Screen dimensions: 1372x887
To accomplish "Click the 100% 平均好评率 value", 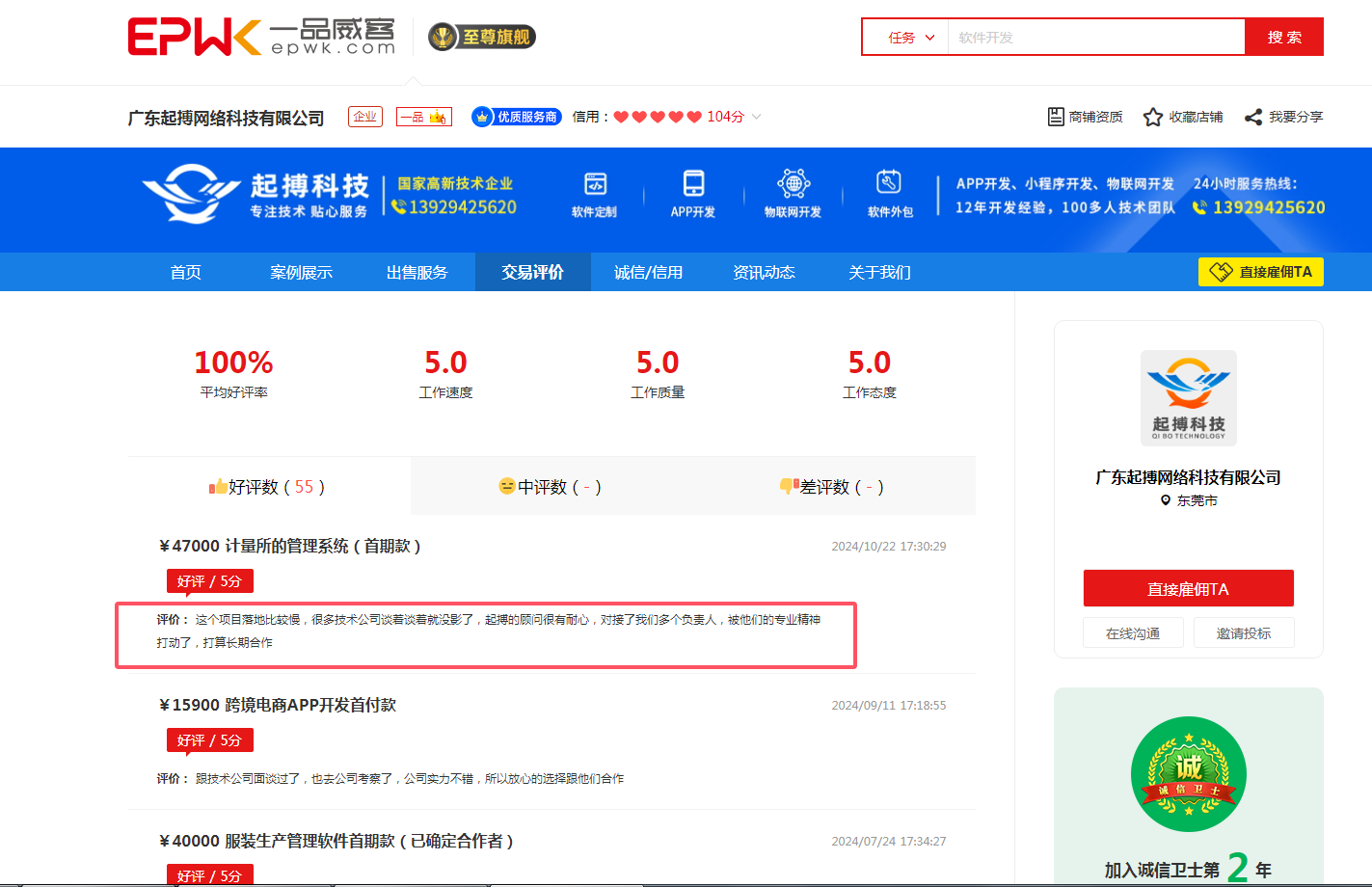I will tap(233, 363).
